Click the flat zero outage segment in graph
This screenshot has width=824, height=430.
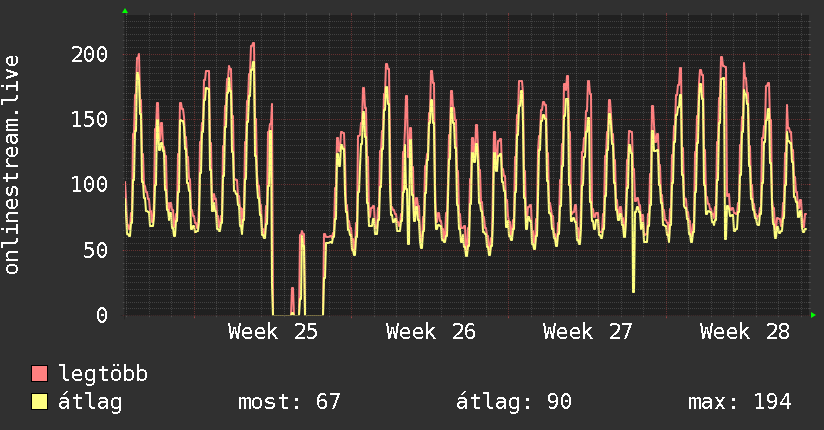click(x=282, y=315)
